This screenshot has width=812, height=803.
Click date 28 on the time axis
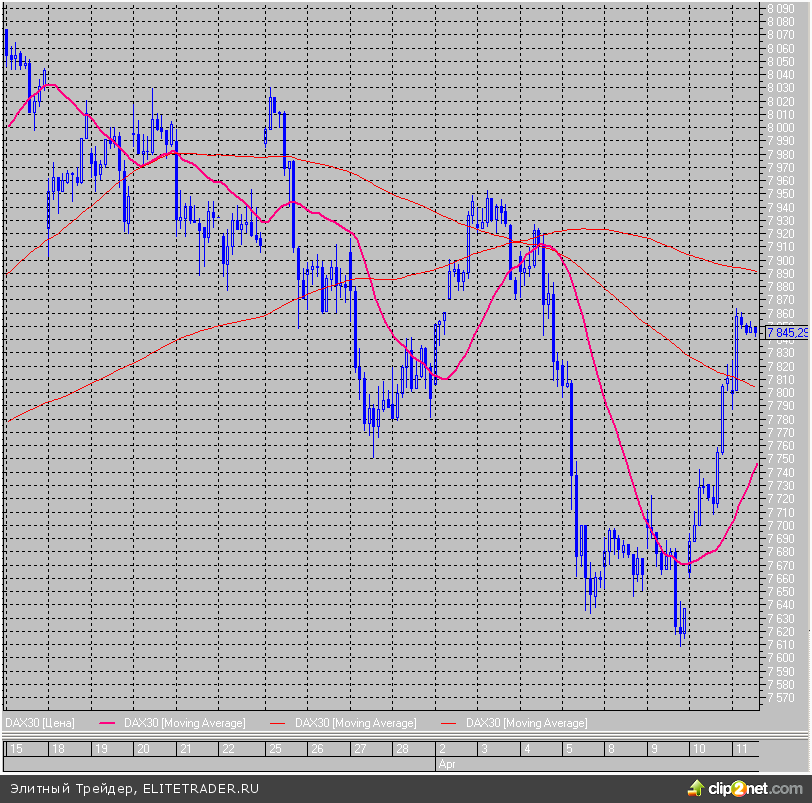click(x=401, y=748)
